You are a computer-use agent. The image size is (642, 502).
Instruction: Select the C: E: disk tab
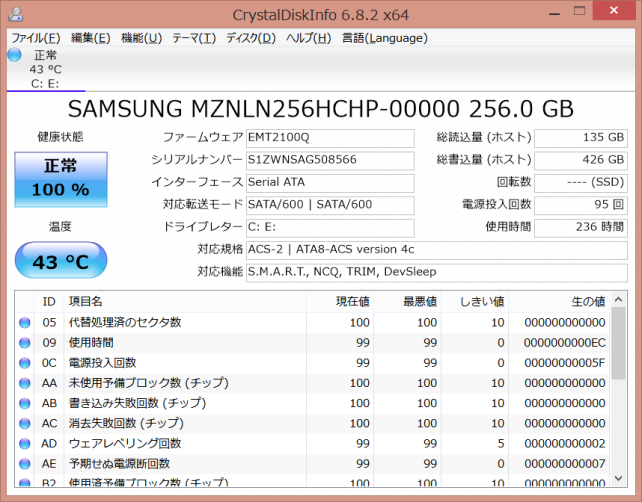pyautogui.click(x=45, y=69)
